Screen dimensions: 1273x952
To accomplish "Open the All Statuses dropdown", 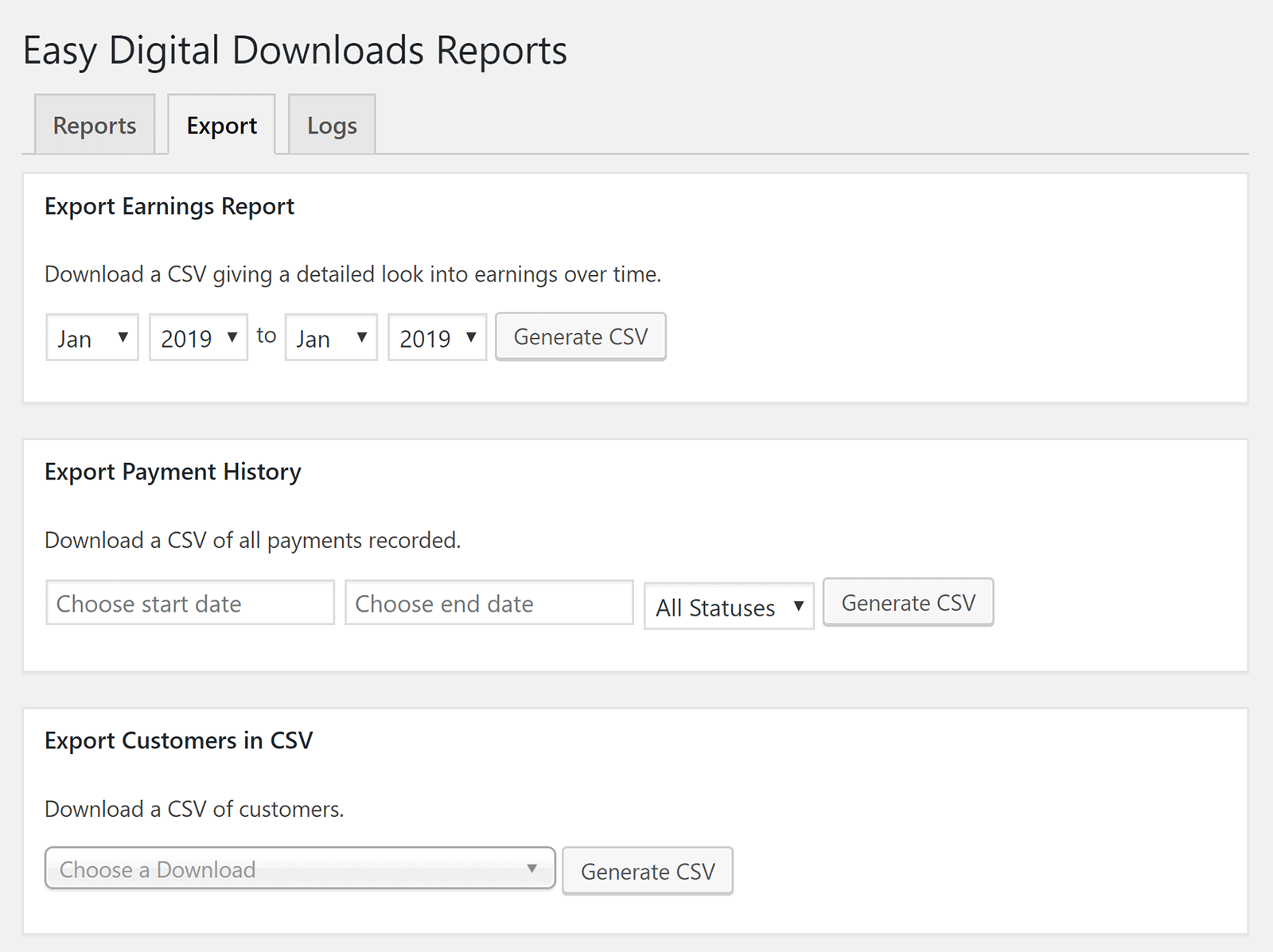I will click(729, 606).
